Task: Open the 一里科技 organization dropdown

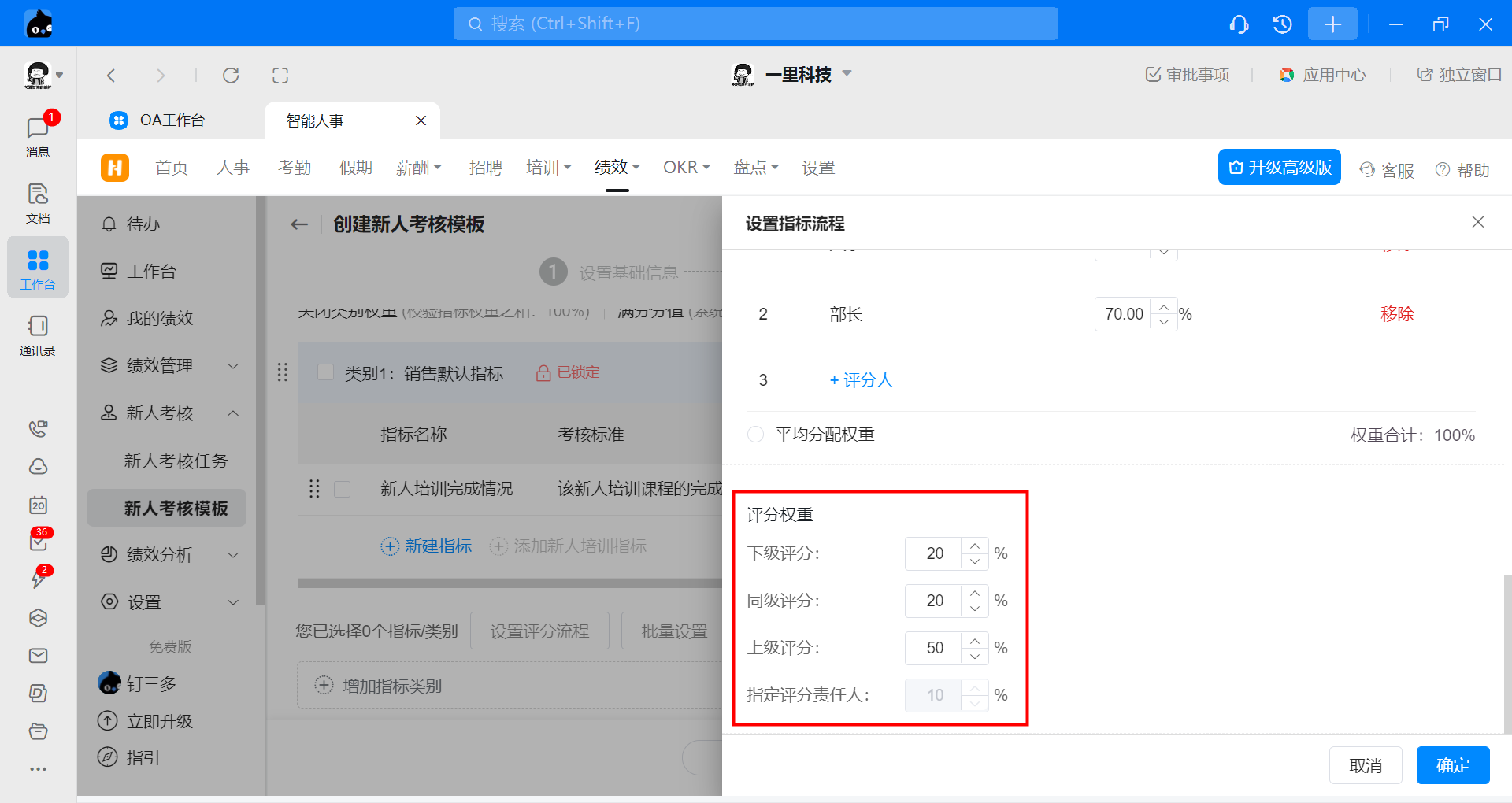Action: pos(847,74)
